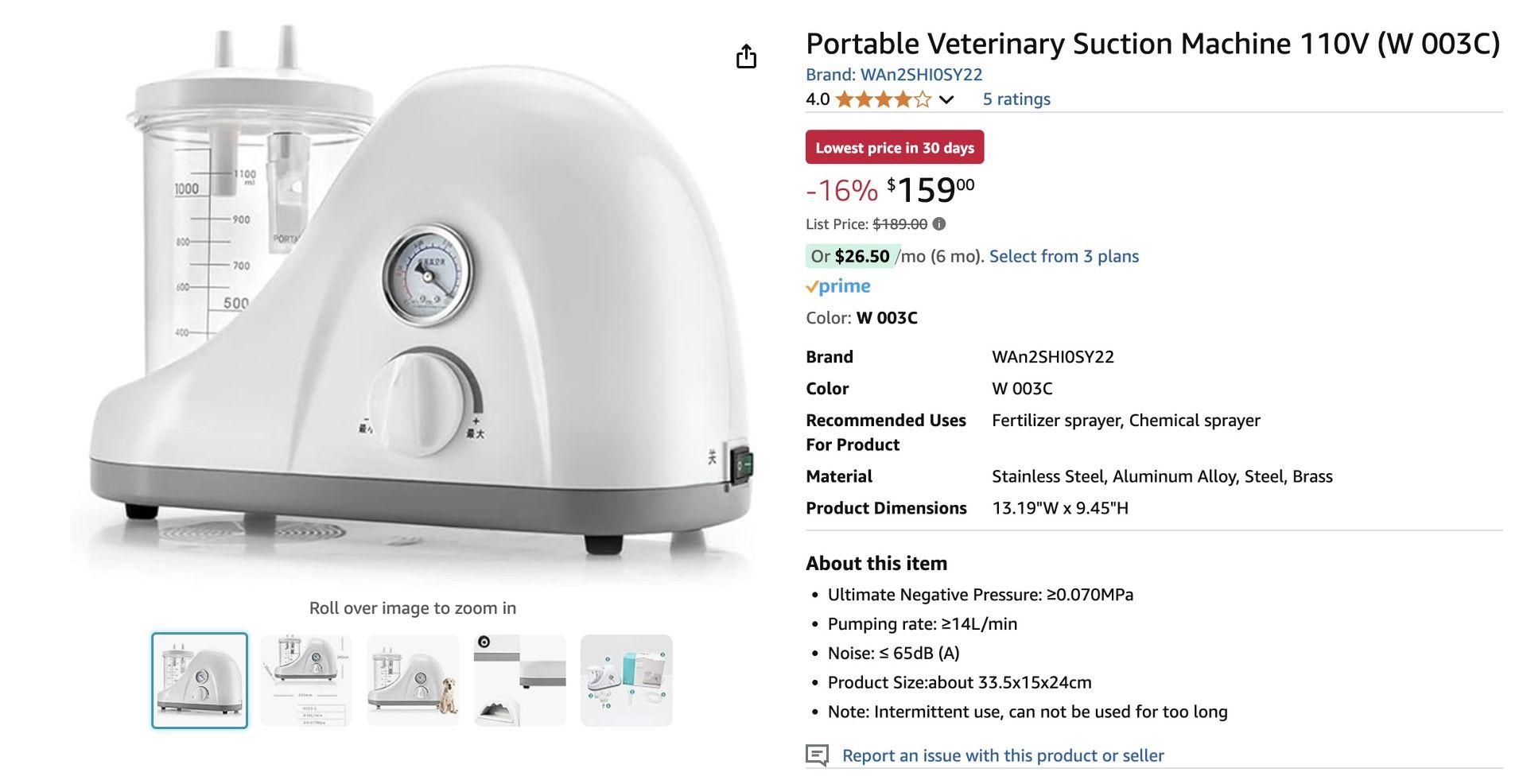1527x784 pixels.
Task: Click 'Report an issue with this product or seller'
Action: 1004,755
